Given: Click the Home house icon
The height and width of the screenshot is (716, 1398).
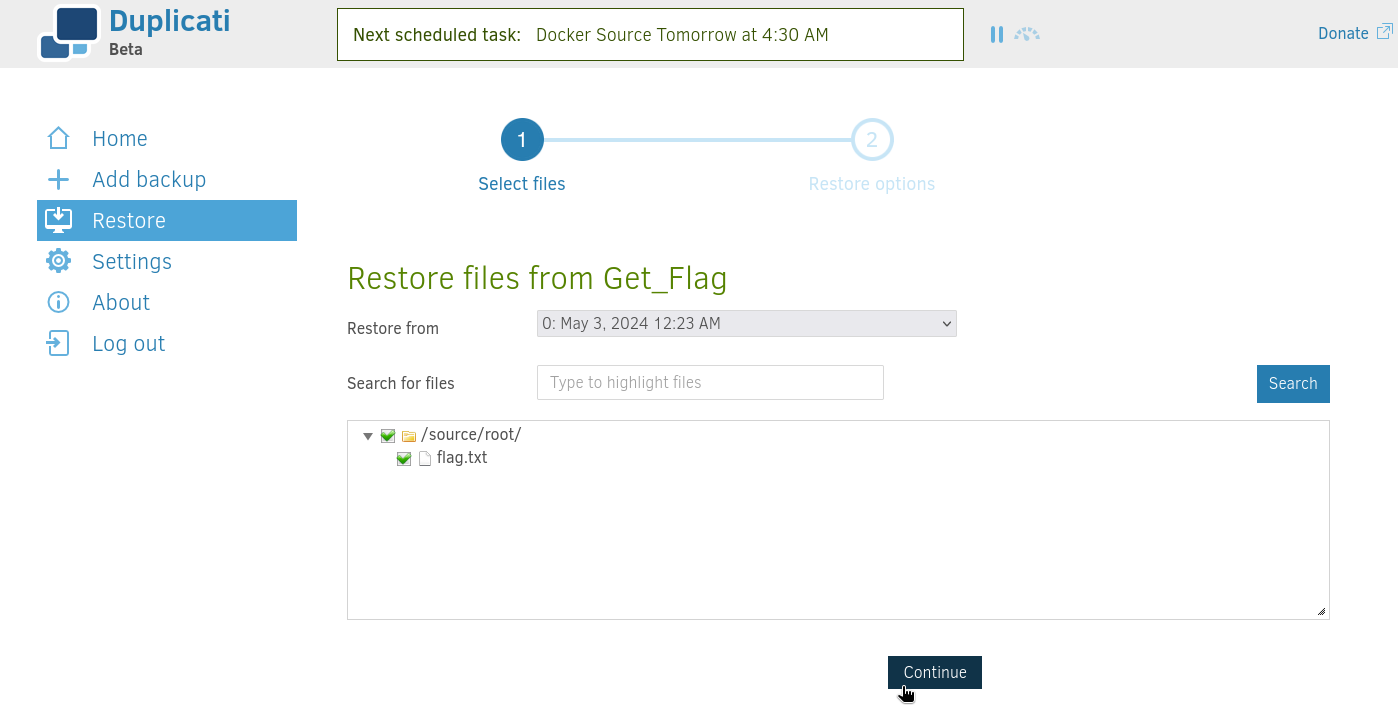Looking at the screenshot, I should point(59,138).
